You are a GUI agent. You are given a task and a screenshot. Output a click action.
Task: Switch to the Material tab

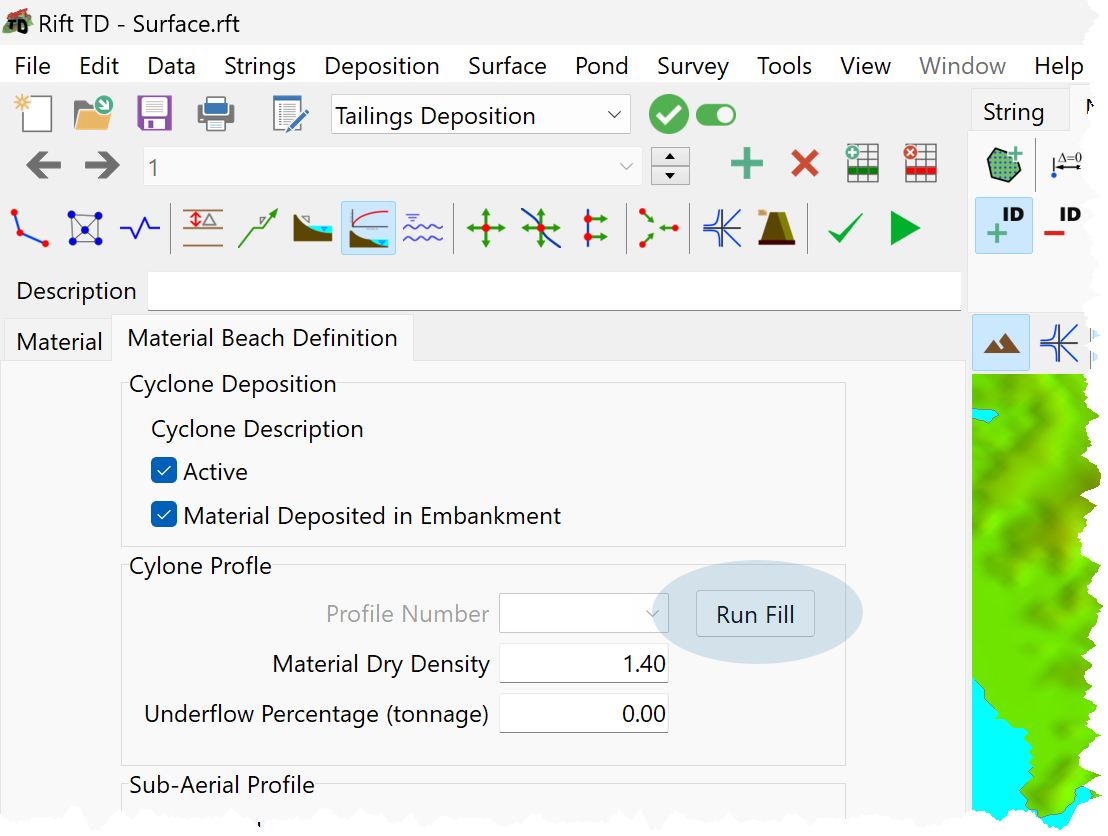click(x=59, y=342)
